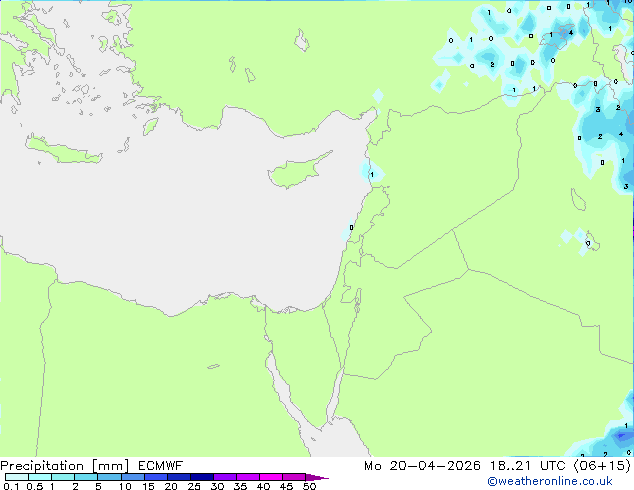Click the 'Mo' weekday label
Screen dimensions: 634x490
(x=372, y=466)
